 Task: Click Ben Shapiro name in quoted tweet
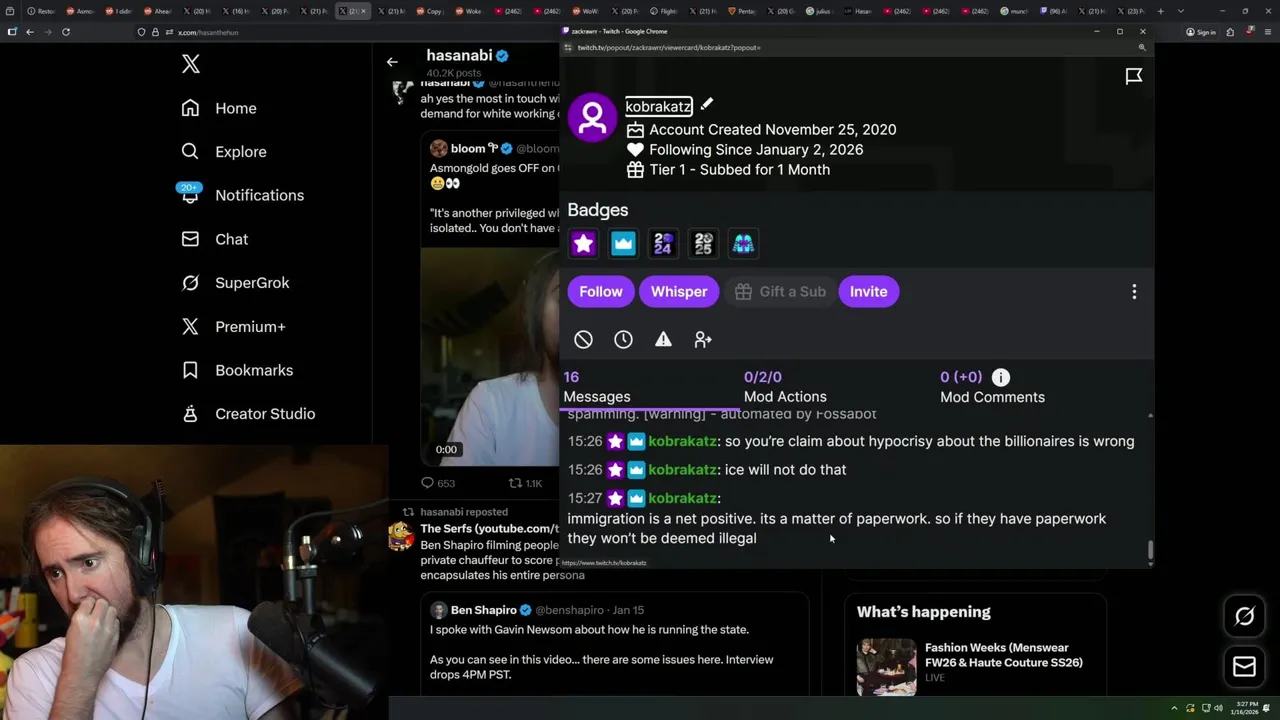pos(484,610)
